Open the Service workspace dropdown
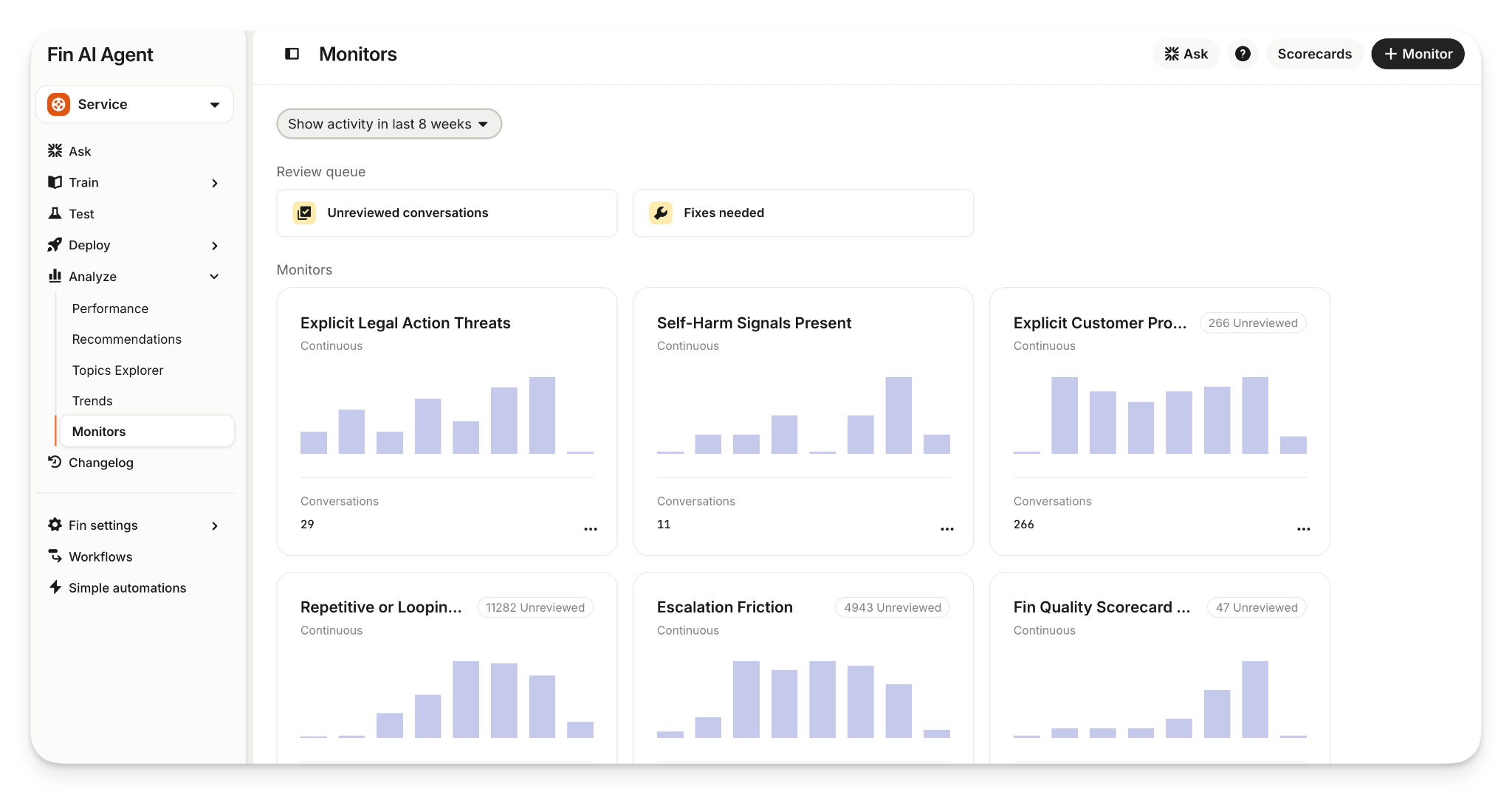1512x794 pixels. coord(134,104)
